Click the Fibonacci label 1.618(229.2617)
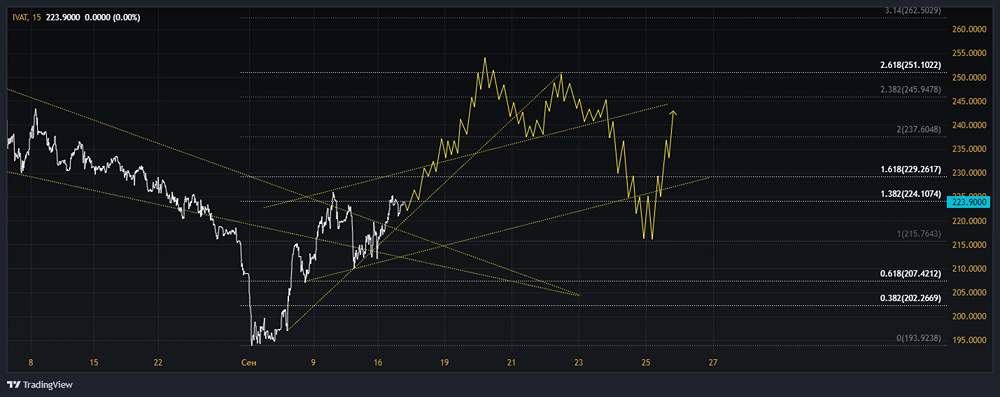 click(912, 169)
